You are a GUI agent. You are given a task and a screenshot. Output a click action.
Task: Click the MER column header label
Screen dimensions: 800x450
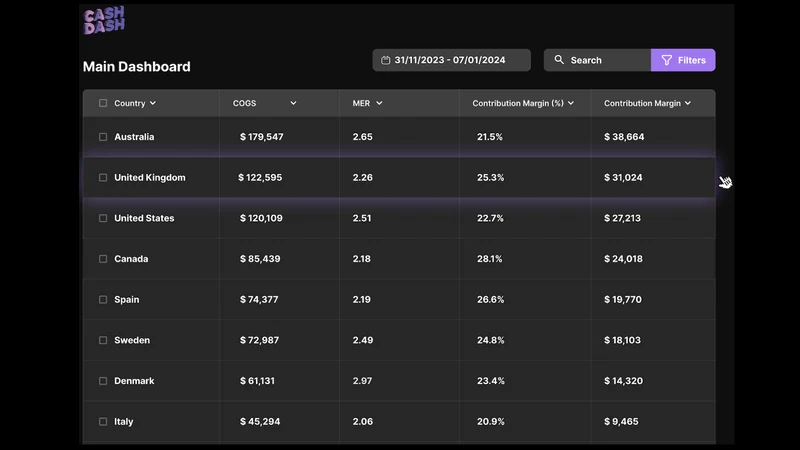click(x=361, y=103)
